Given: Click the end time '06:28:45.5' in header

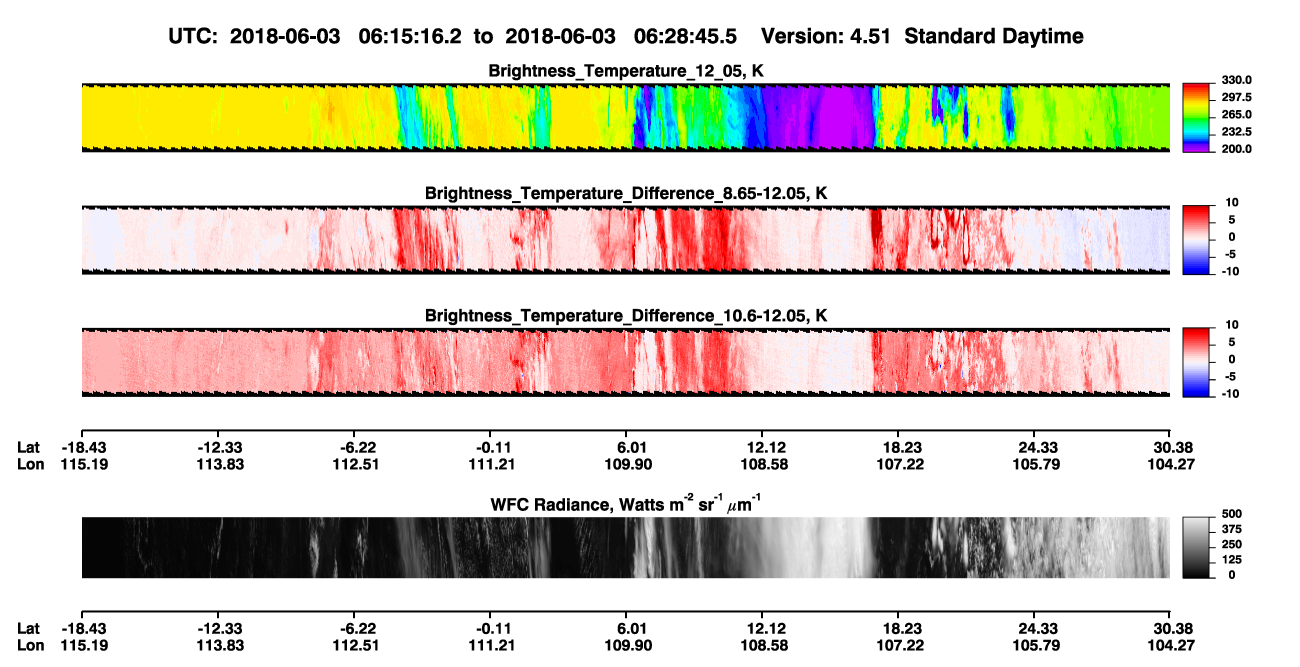Looking at the screenshot, I should [x=685, y=36].
